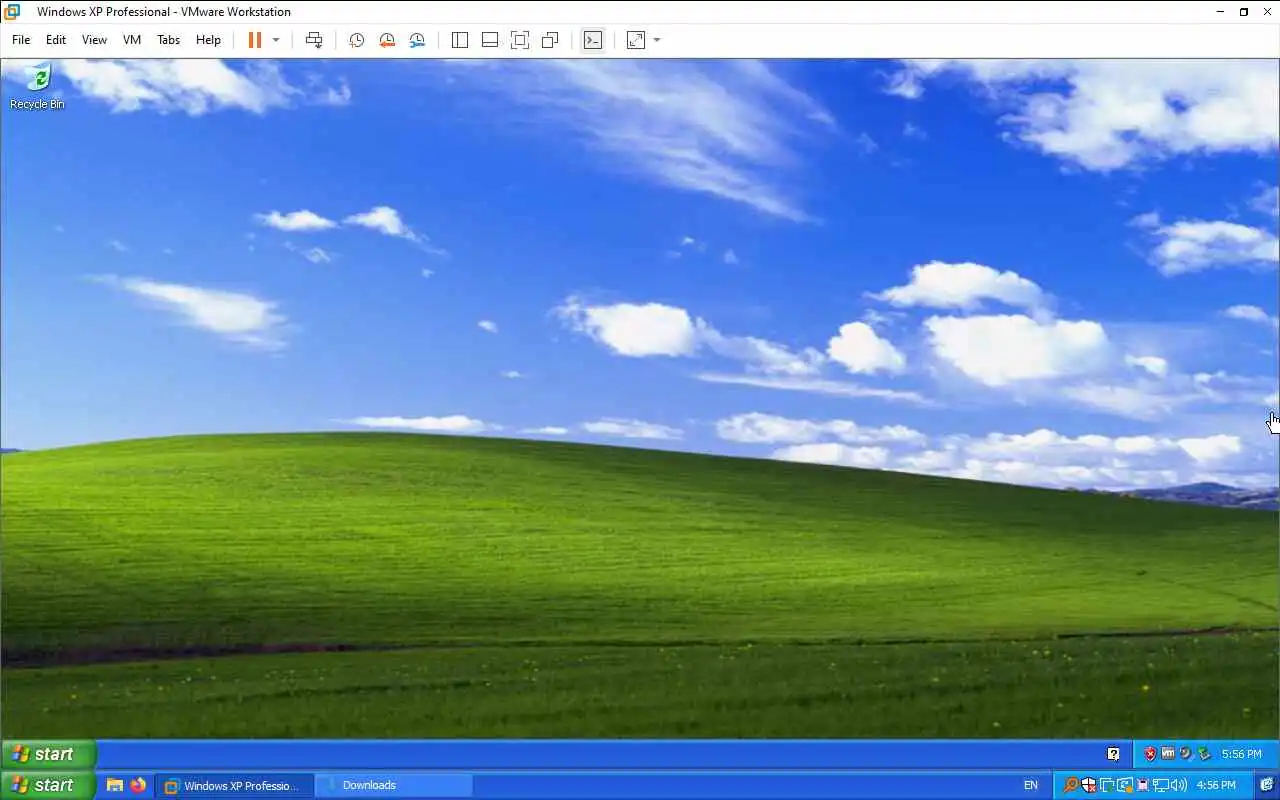1280x800 pixels.
Task: Click the guest network connection tray icon
Action: click(1204, 754)
